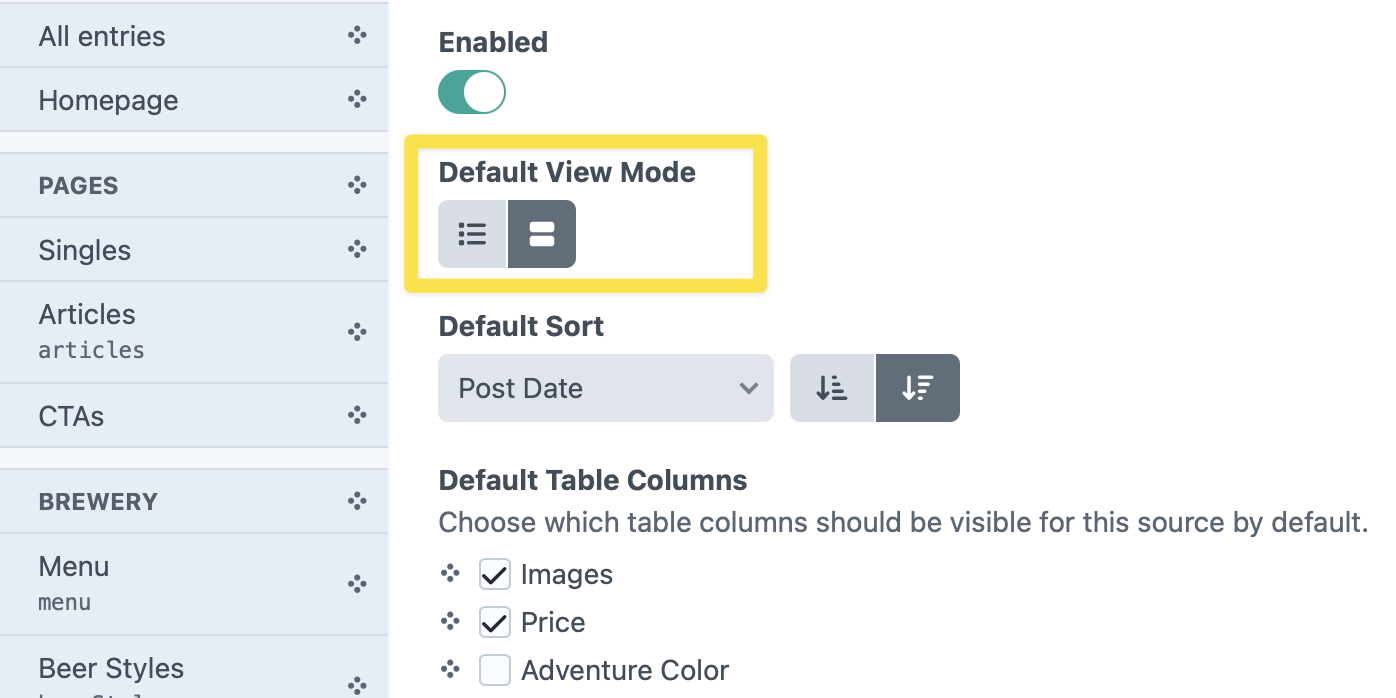Click the drag handle on BREWERY heading
The height and width of the screenshot is (698, 1396).
tap(357, 501)
